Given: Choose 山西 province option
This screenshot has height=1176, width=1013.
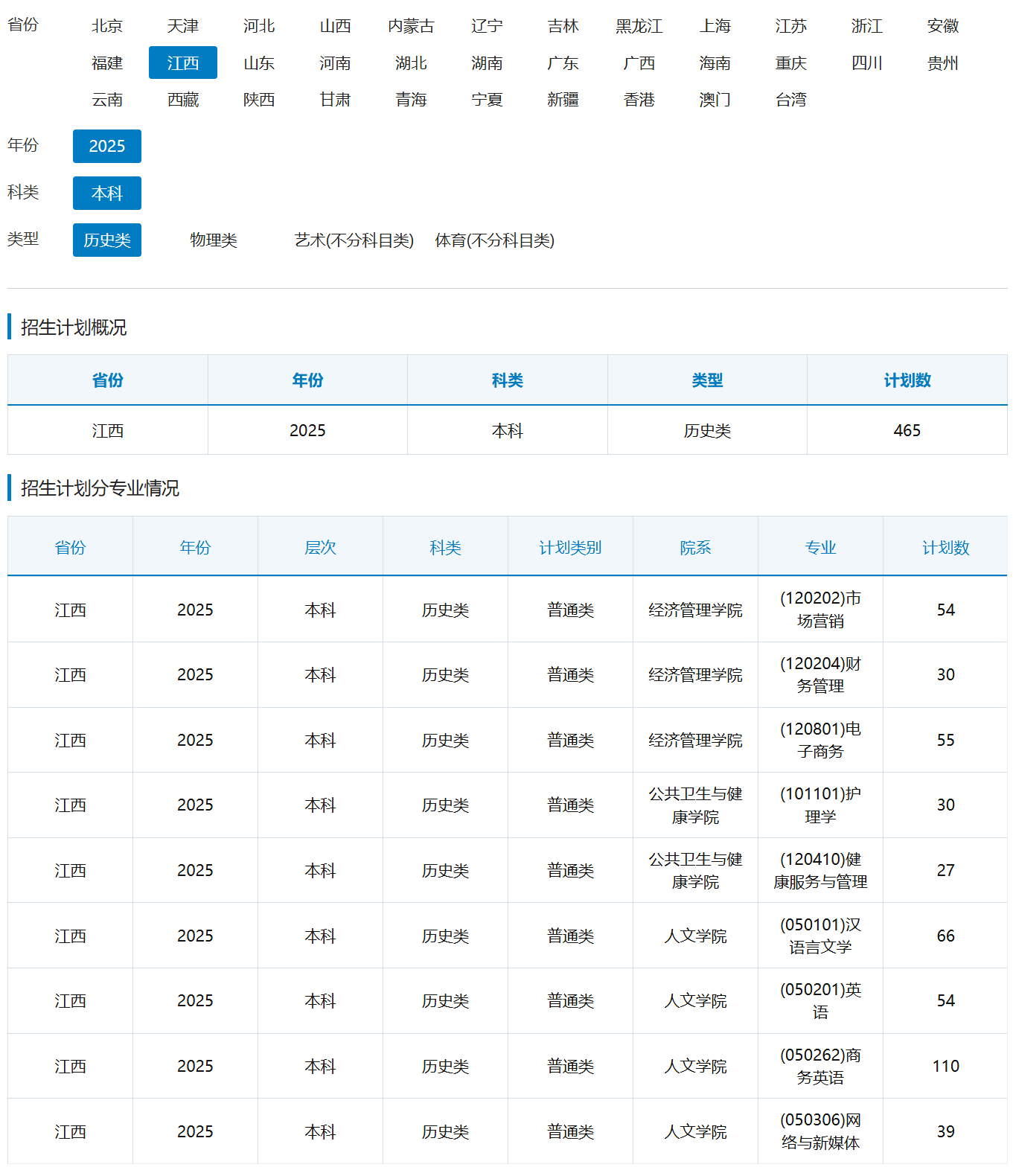Looking at the screenshot, I should pyautogui.click(x=335, y=26).
